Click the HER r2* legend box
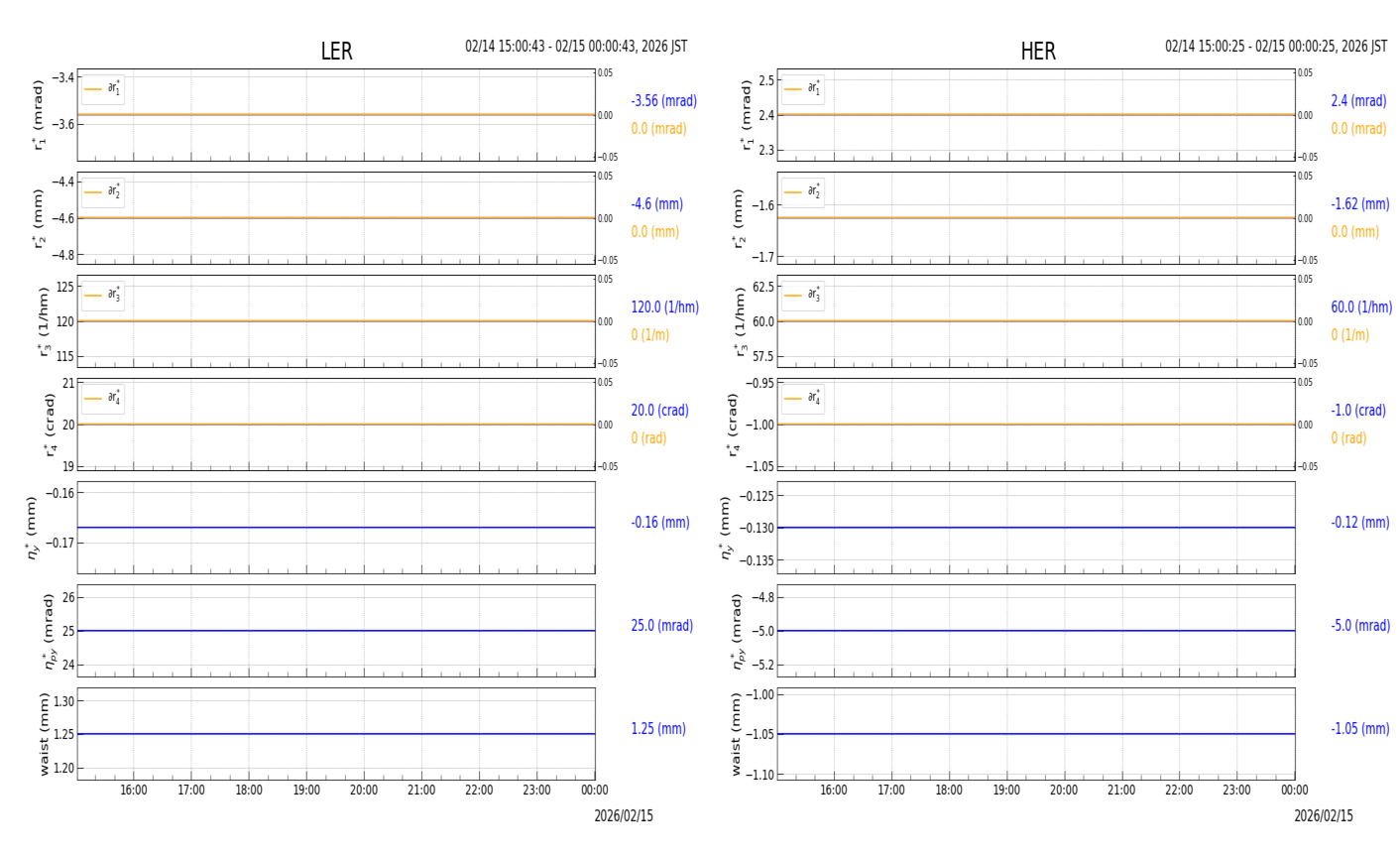The height and width of the screenshot is (857, 1400). [x=802, y=192]
